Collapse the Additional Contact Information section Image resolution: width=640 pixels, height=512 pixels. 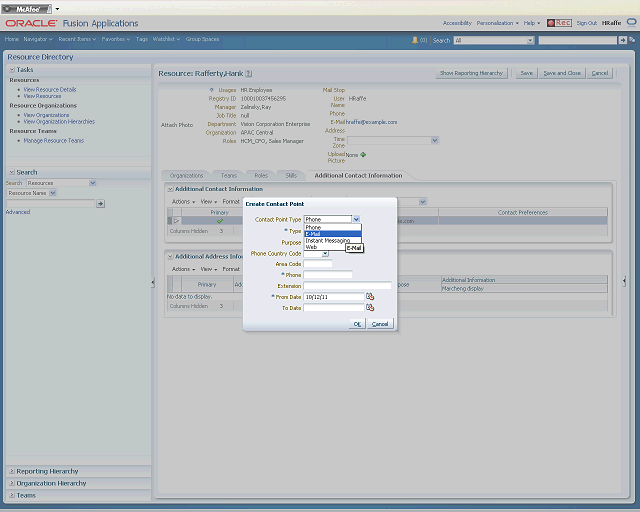(171, 189)
